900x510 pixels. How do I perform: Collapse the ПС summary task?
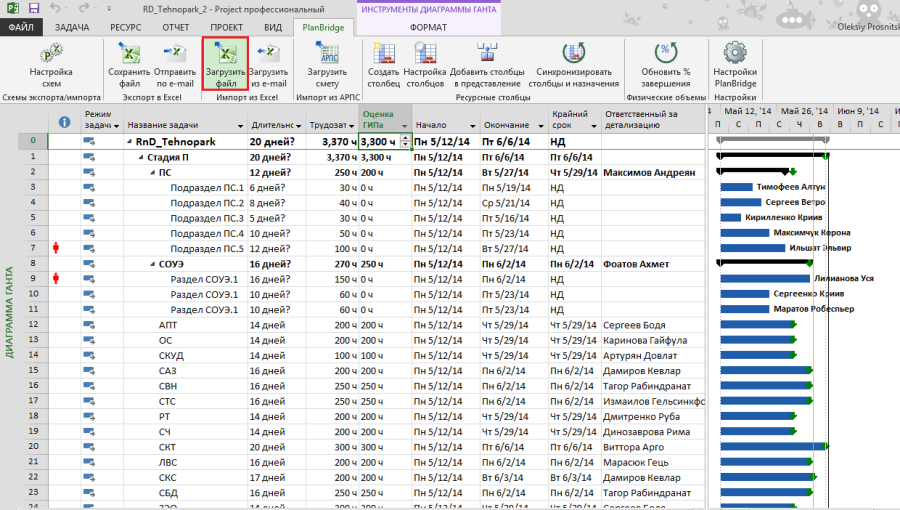(153, 173)
